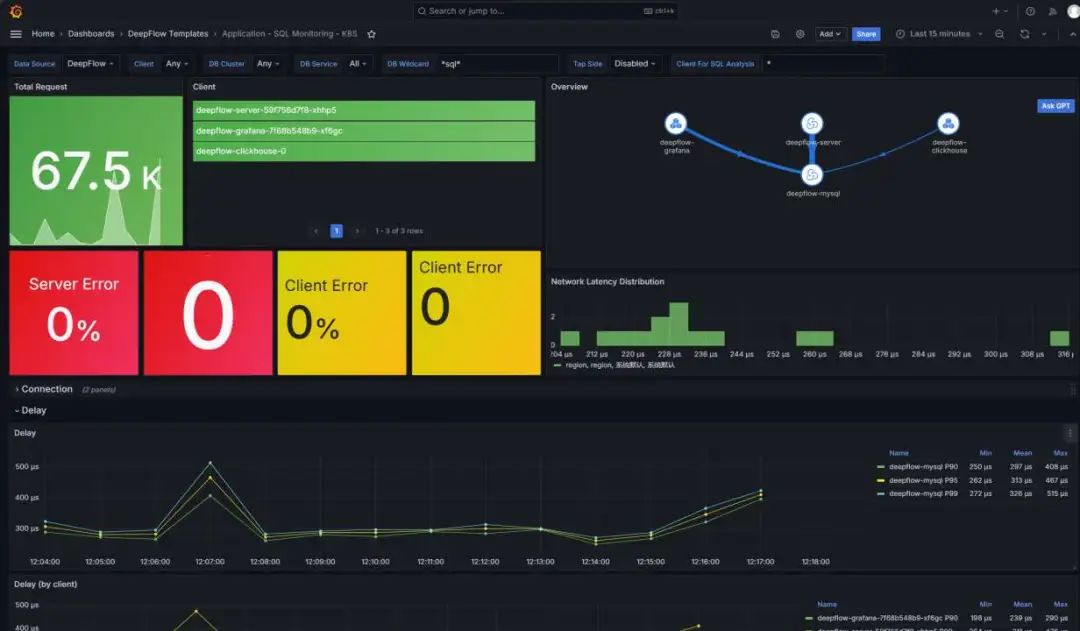1080x631 pixels.
Task: Click the Share button
Action: coord(866,34)
